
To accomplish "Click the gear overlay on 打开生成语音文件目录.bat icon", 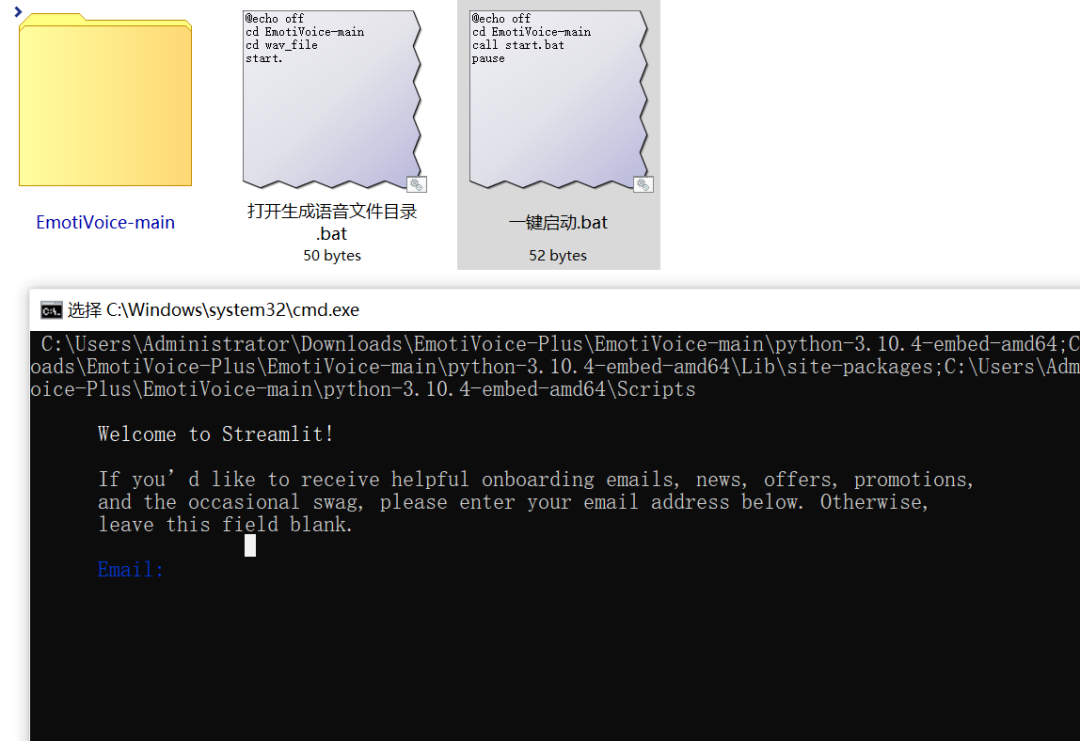I will 417,185.
